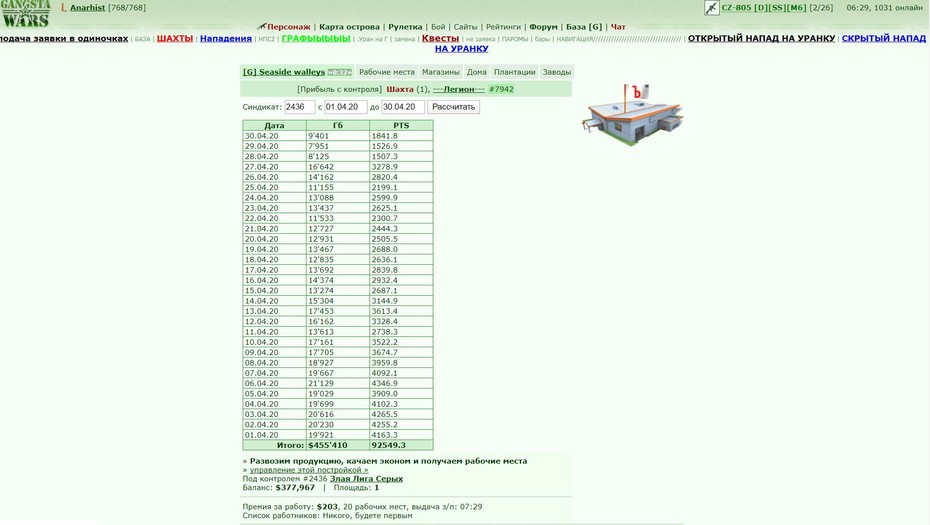Click the Gangsta Wars logo
This screenshot has height=525, width=930.
pyautogui.click(x=26, y=14)
